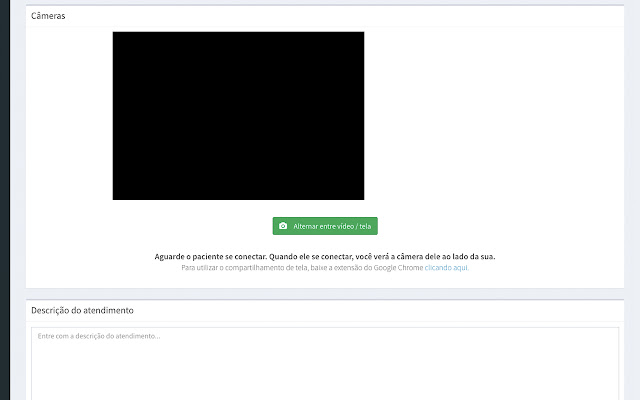Open the 'clicando aqui' extension link

pos(447,268)
